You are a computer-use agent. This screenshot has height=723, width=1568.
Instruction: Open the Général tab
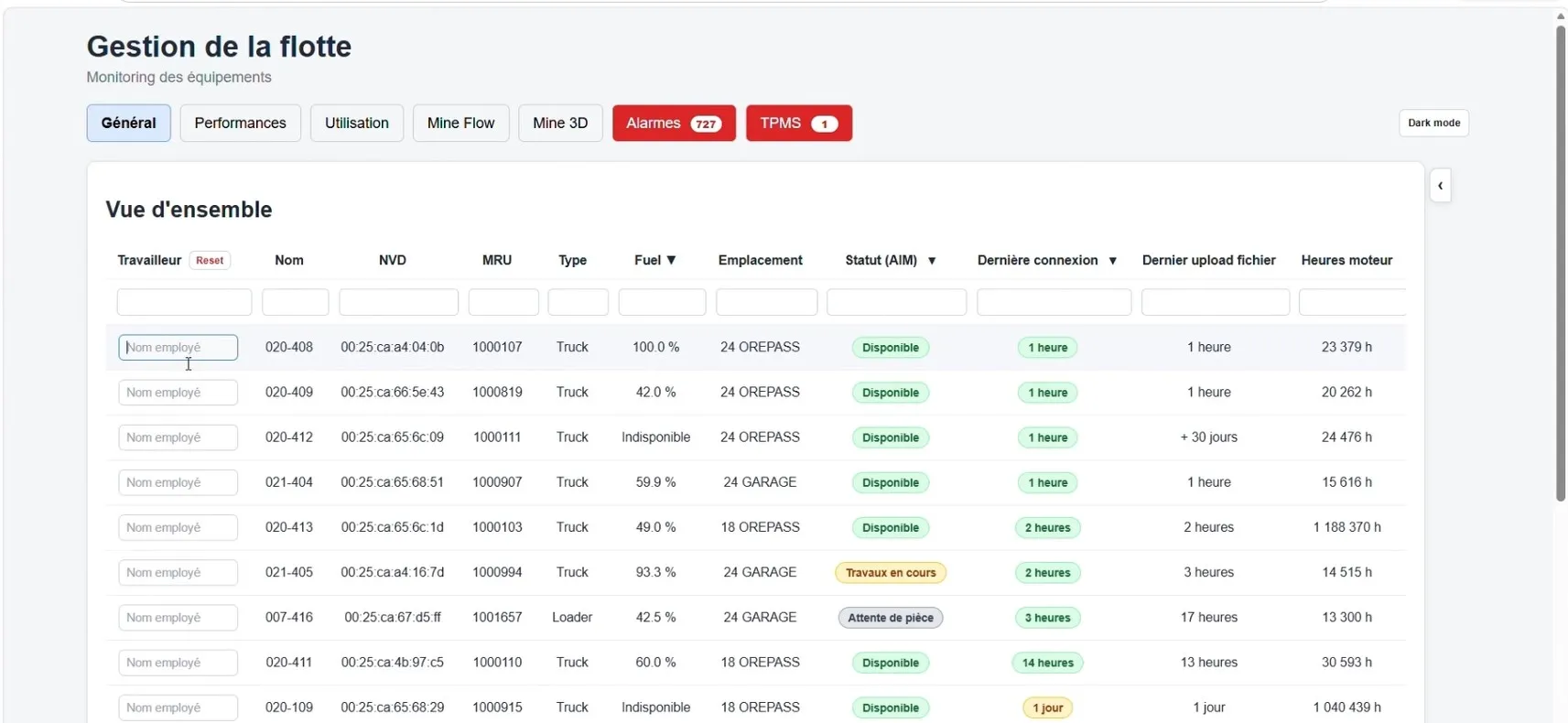click(x=128, y=123)
